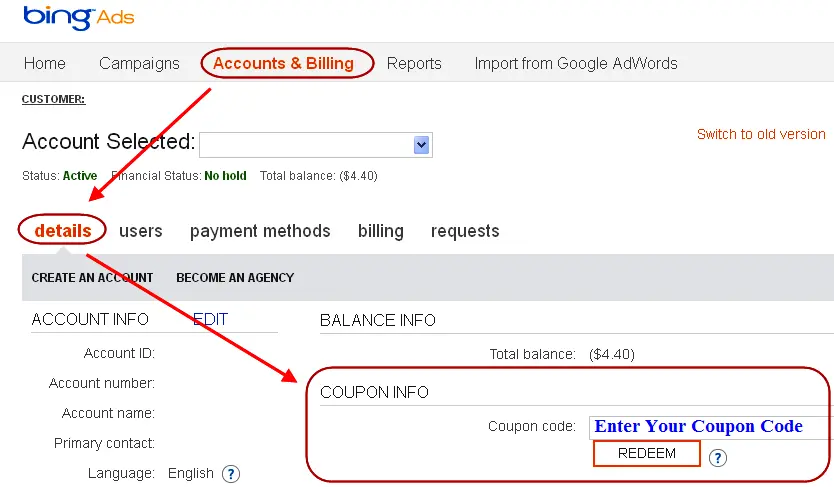
Task: Click the Account ID: label
Action: (x=119, y=353)
